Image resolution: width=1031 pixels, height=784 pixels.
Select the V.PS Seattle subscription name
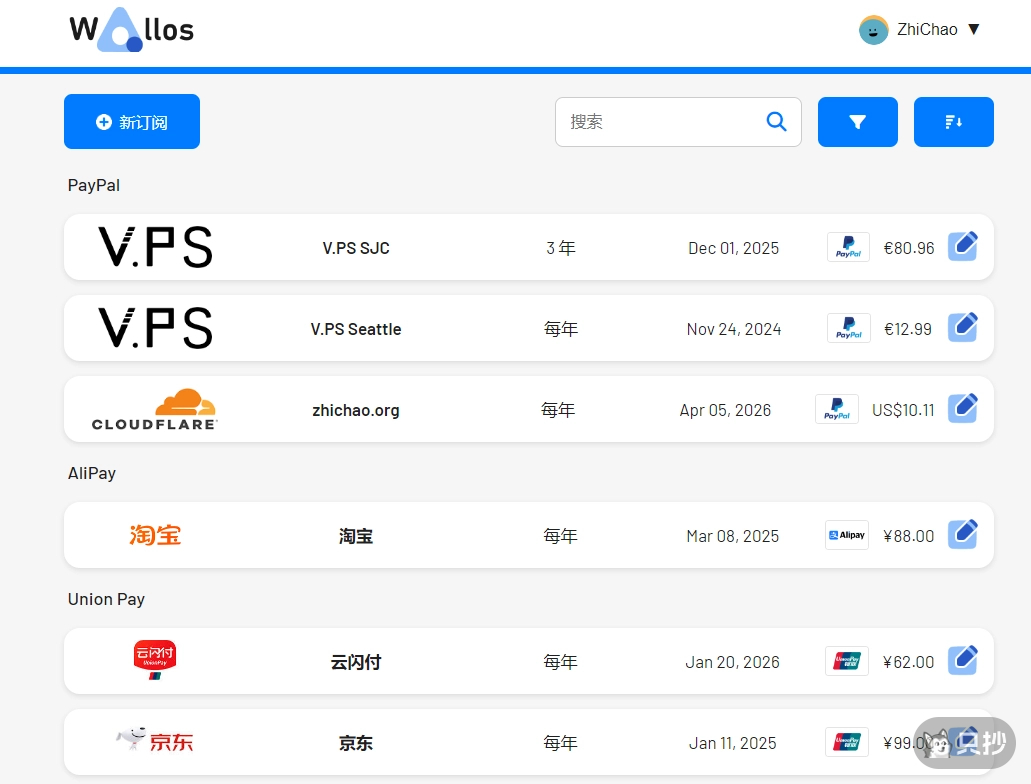pos(355,329)
